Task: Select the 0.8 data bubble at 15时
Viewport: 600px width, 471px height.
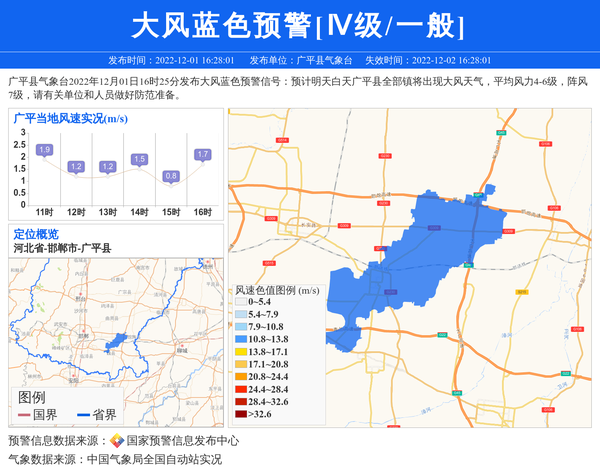Action: 171,176
